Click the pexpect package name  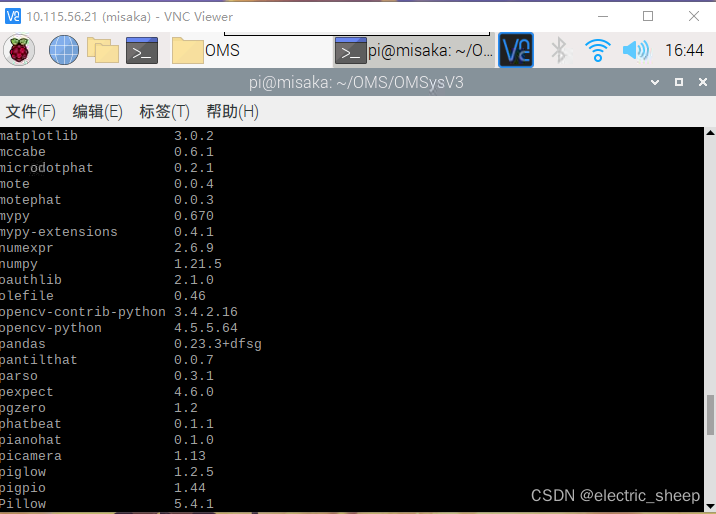[26, 392]
